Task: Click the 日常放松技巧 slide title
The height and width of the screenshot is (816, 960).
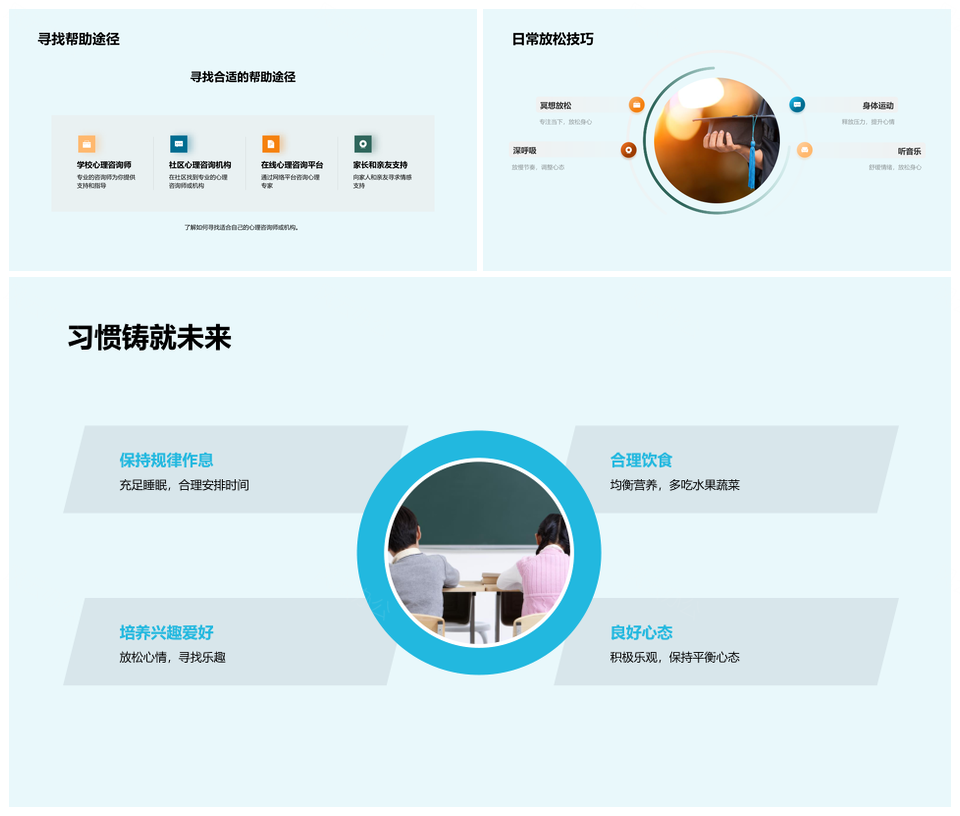Action: (552, 39)
